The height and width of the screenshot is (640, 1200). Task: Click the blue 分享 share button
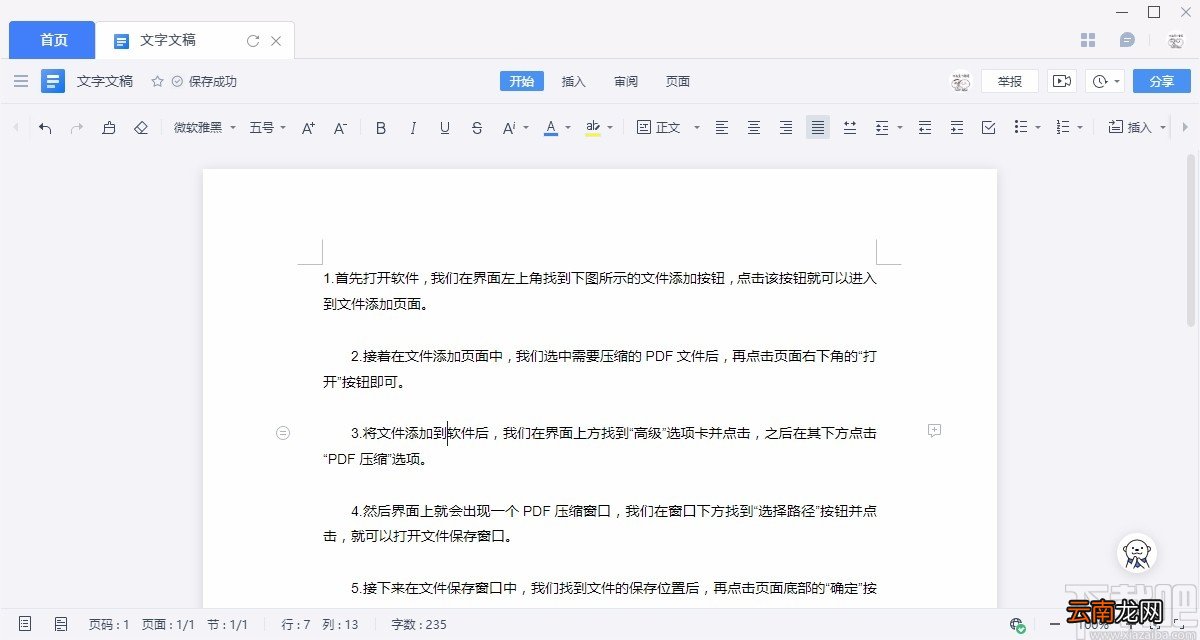[x=1162, y=81]
